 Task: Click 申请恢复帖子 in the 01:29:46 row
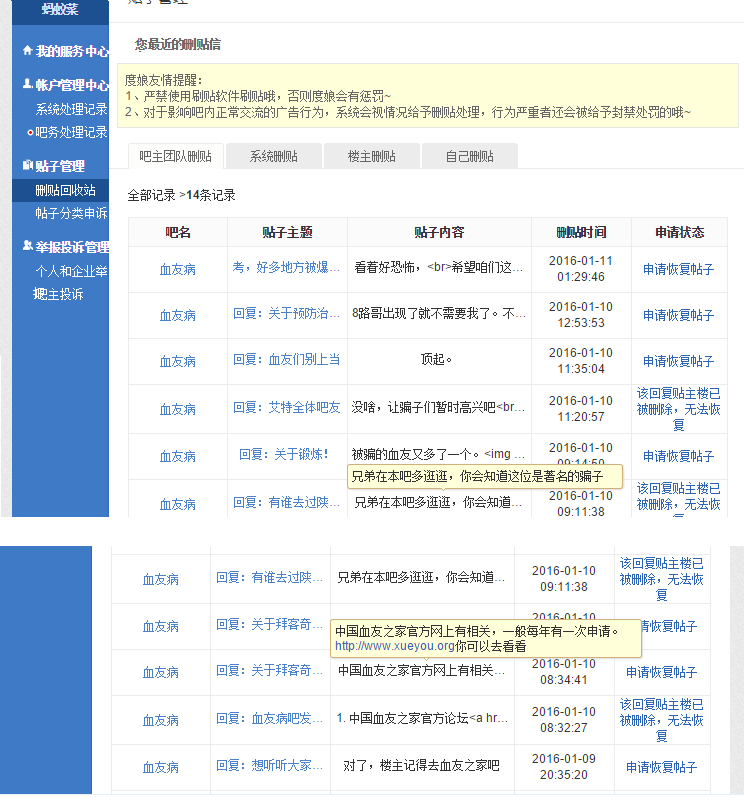pos(678,269)
